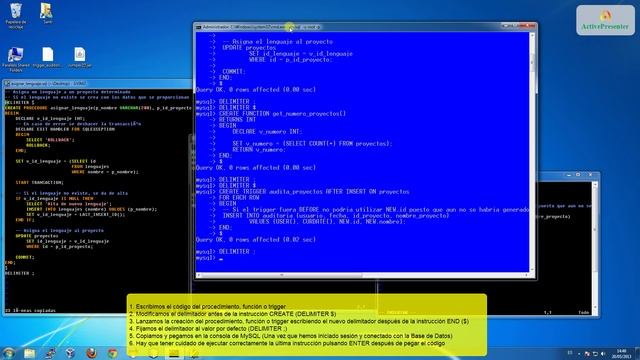Click 'COMMIT;' line in blue console
This screenshot has height=360, width=640.
234,71
